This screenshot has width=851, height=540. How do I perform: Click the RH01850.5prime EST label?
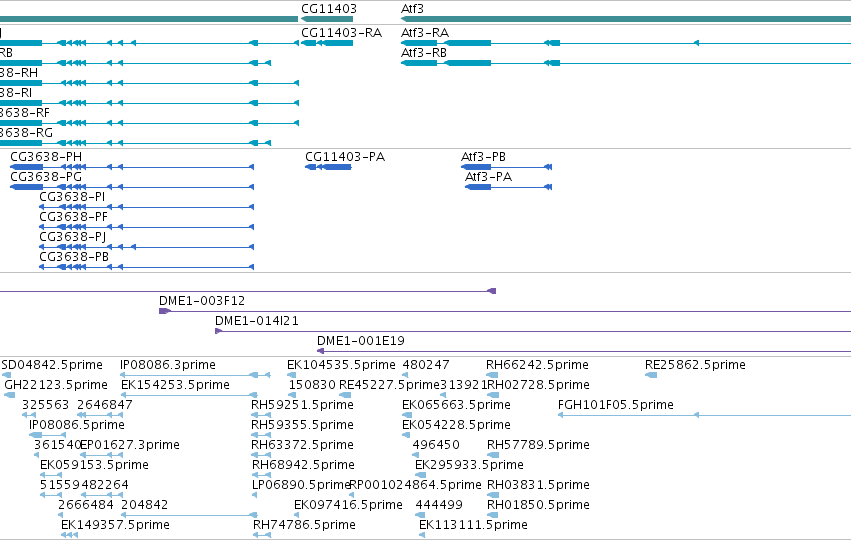tap(538, 505)
